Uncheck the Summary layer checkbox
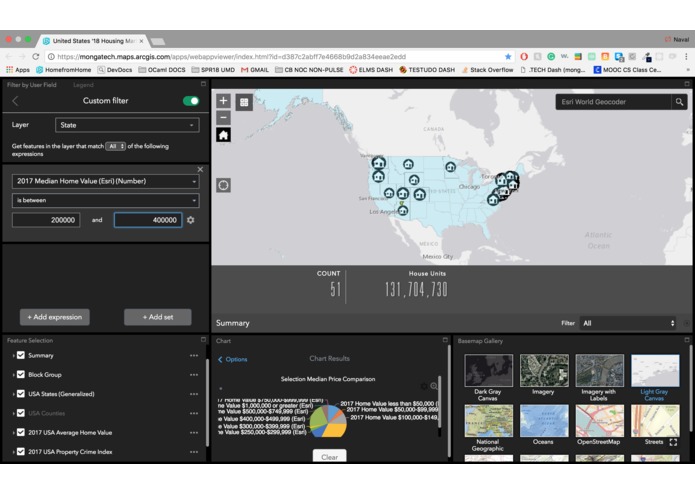This screenshot has height=494, width=695. (x=21, y=355)
